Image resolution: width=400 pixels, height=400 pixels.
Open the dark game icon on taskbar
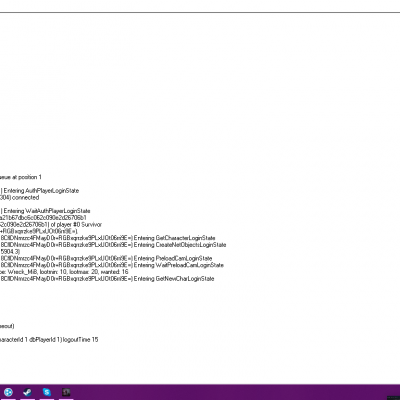coord(66,392)
